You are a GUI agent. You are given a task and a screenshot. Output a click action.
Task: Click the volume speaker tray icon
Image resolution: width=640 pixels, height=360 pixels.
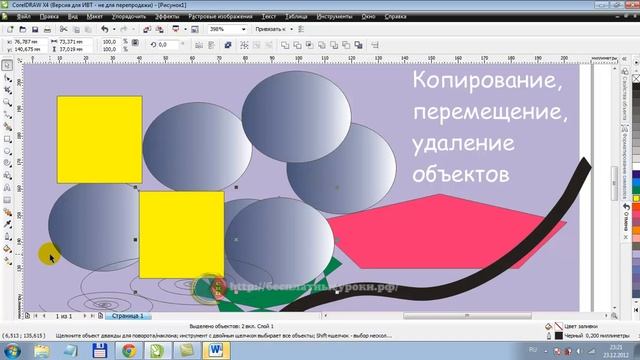579,351
